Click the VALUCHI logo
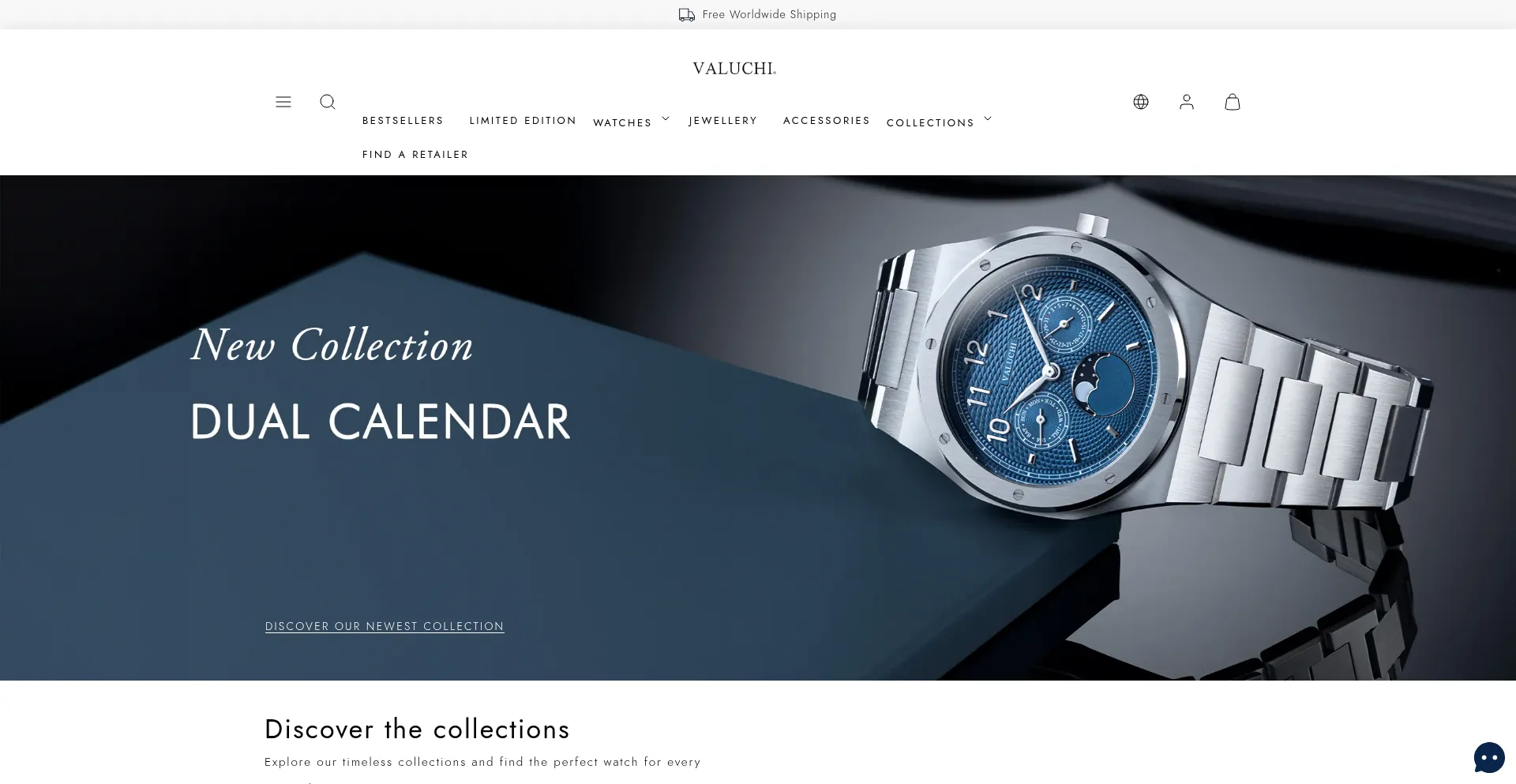 (x=734, y=69)
